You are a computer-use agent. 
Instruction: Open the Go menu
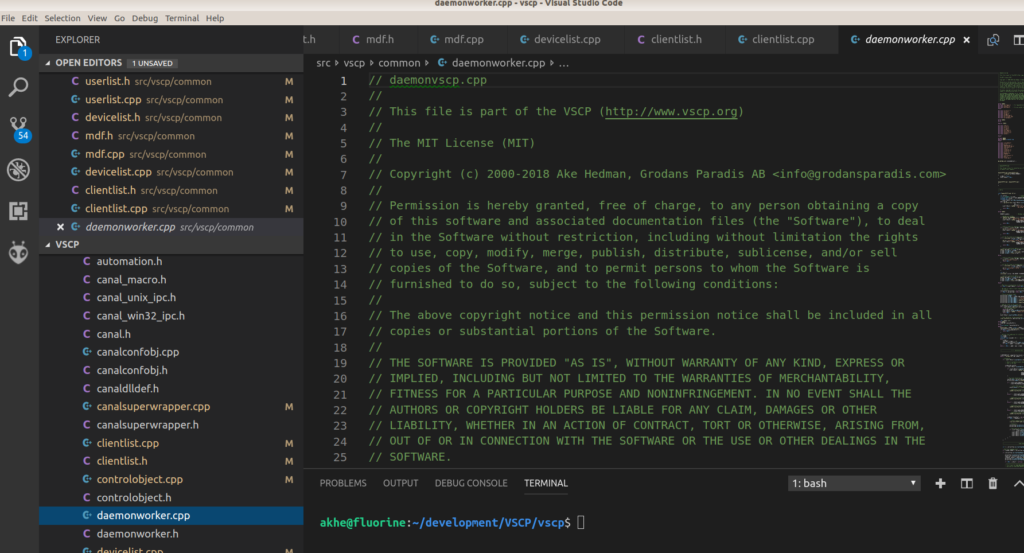[120, 18]
